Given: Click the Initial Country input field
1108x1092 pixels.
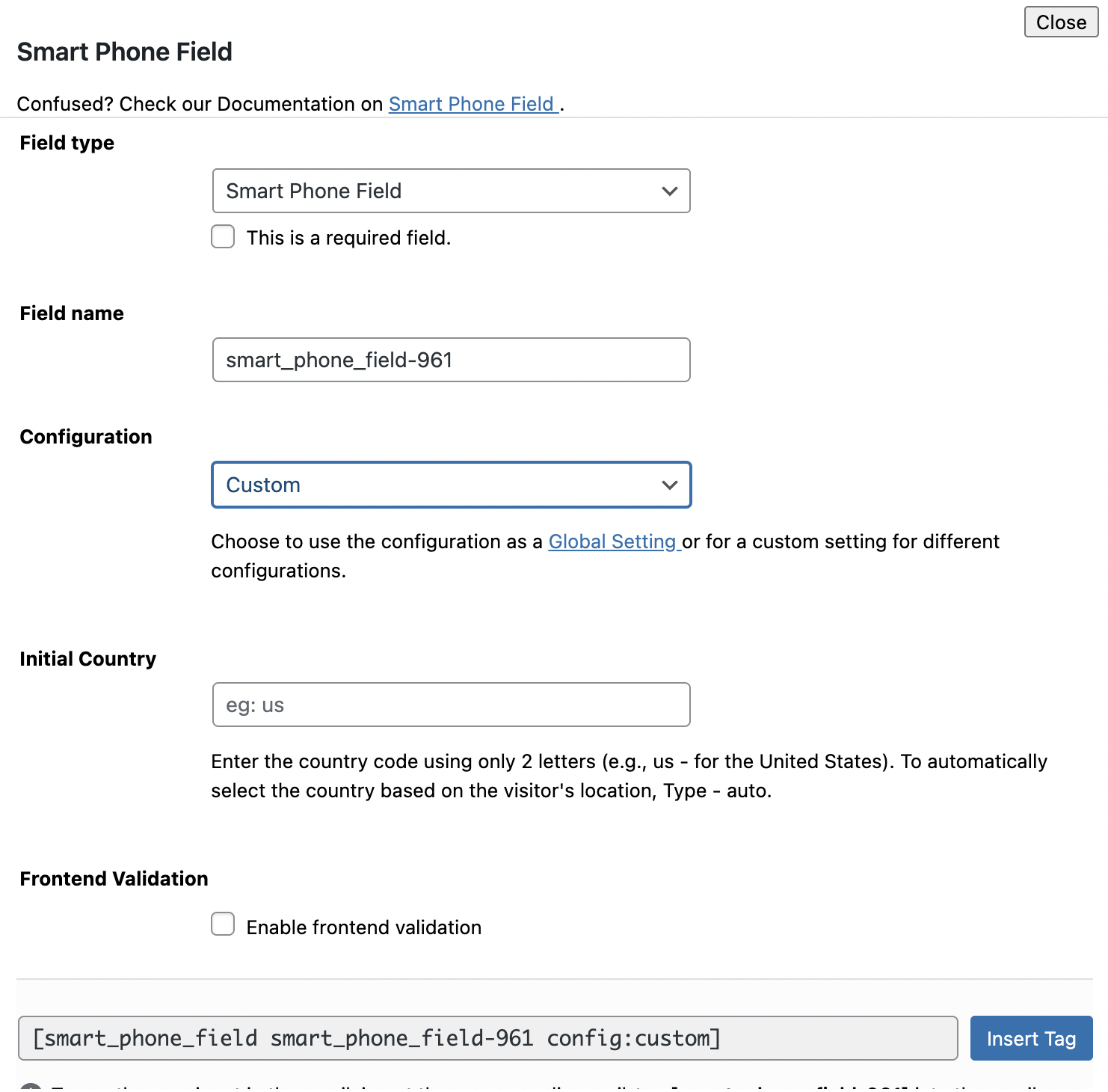Looking at the screenshot, I should pos(451,704).
